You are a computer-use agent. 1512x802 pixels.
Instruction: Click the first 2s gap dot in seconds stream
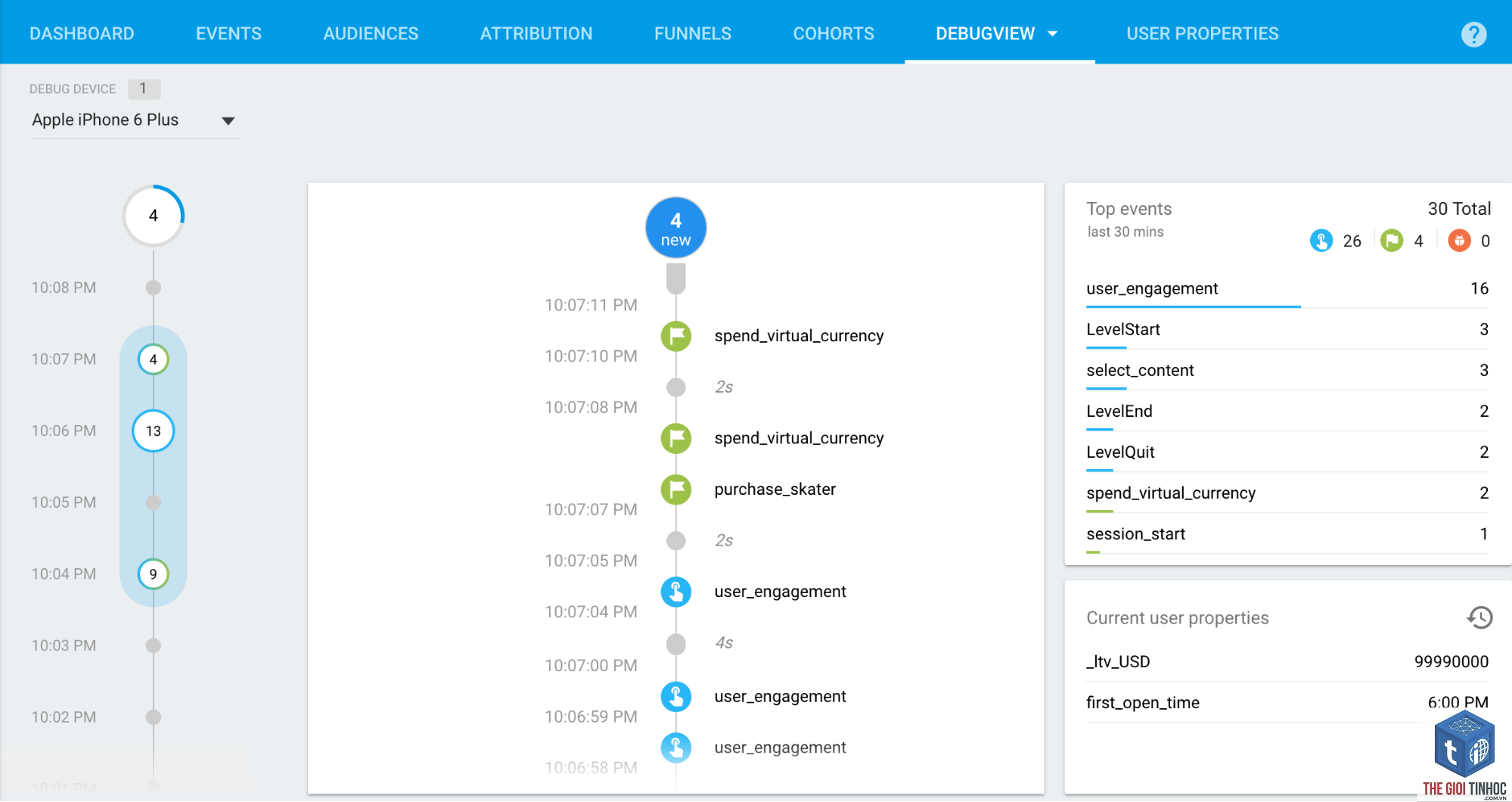coord(676,387)
